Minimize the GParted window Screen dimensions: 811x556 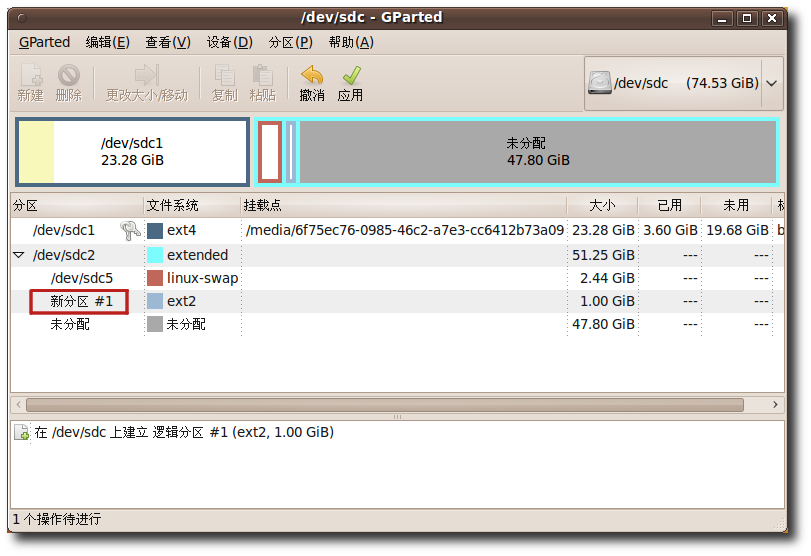pyautogui.click(x=722, y=19)
